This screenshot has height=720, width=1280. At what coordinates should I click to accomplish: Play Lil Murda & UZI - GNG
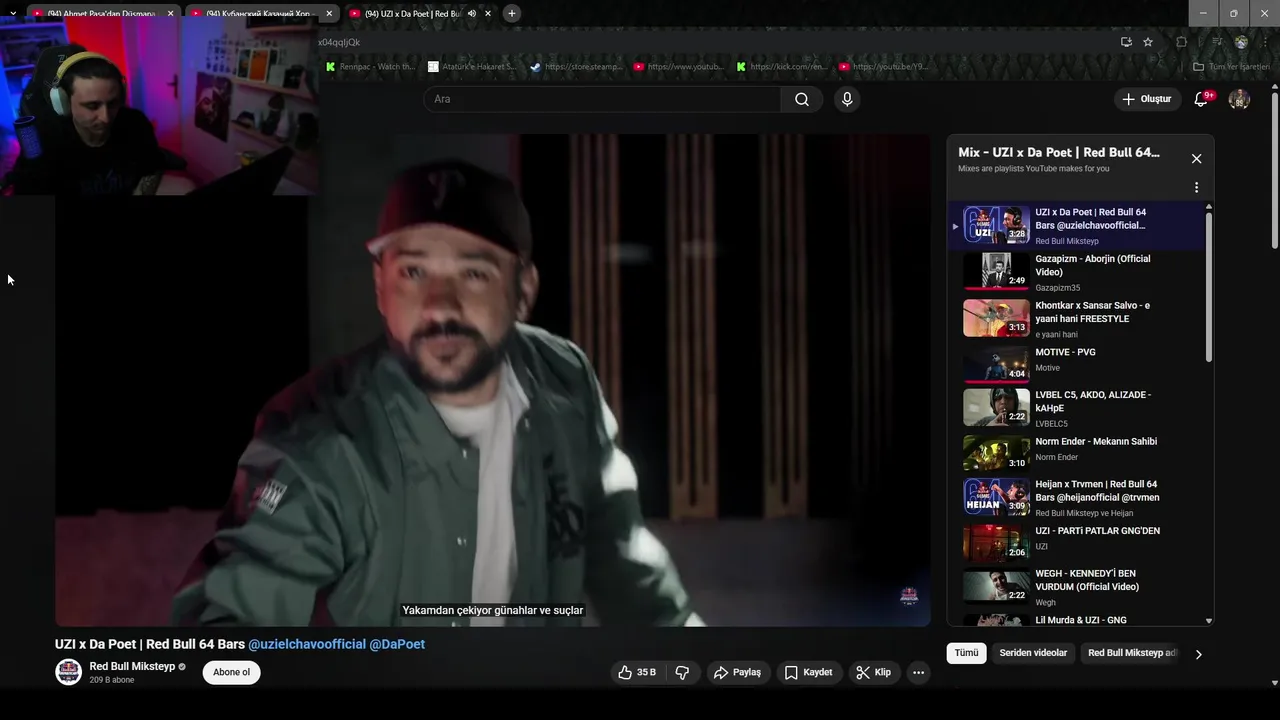tap(1076, 620)
